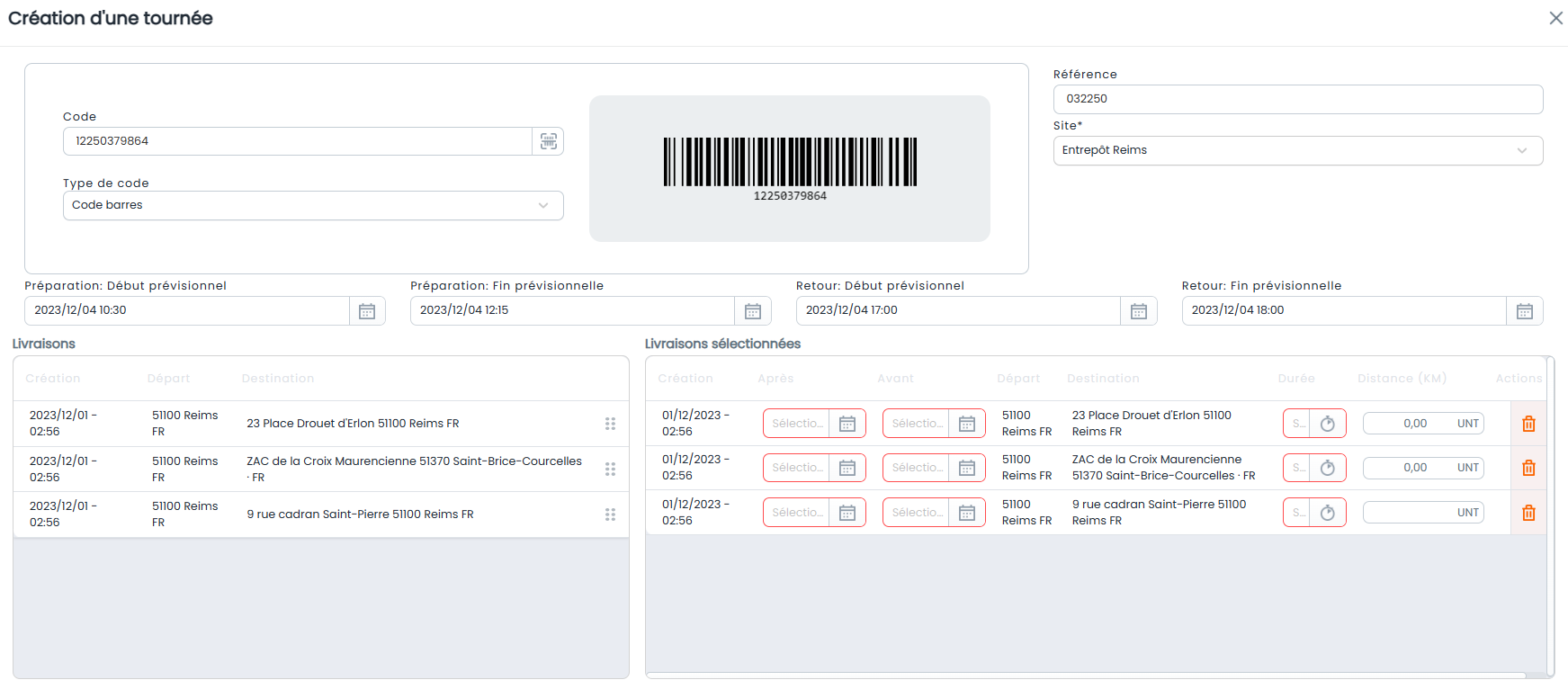Open Après calendar for ZAC de la Croix row
The image size is (1568, 689).
point(847,468)
